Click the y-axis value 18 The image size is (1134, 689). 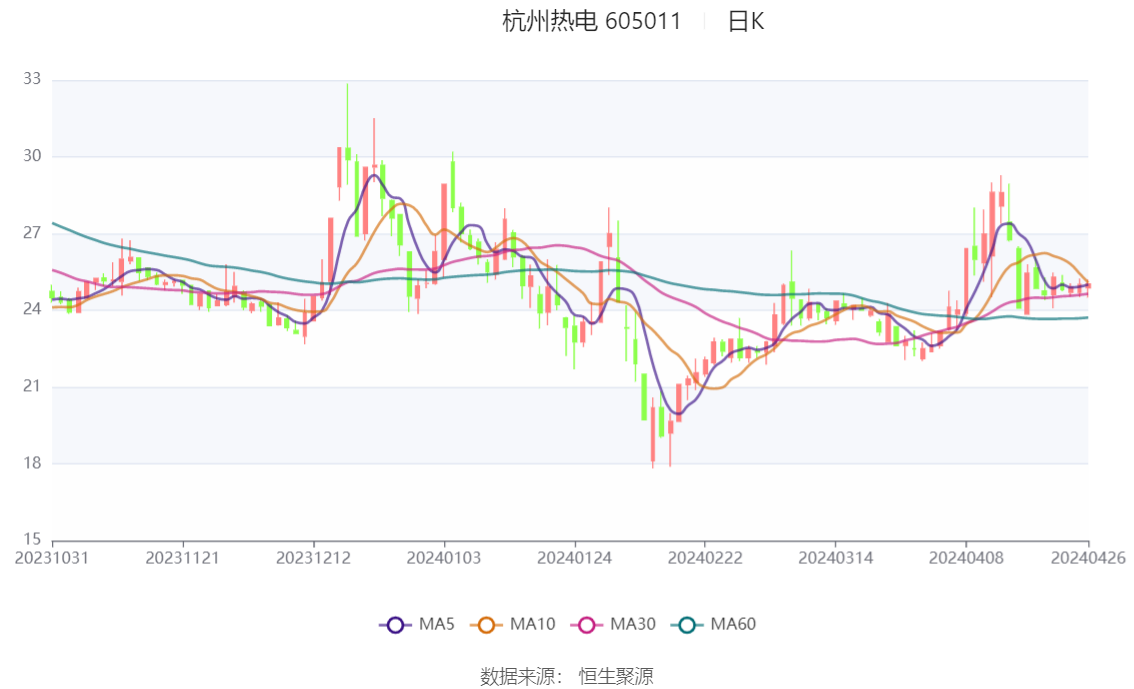[32, 463]
